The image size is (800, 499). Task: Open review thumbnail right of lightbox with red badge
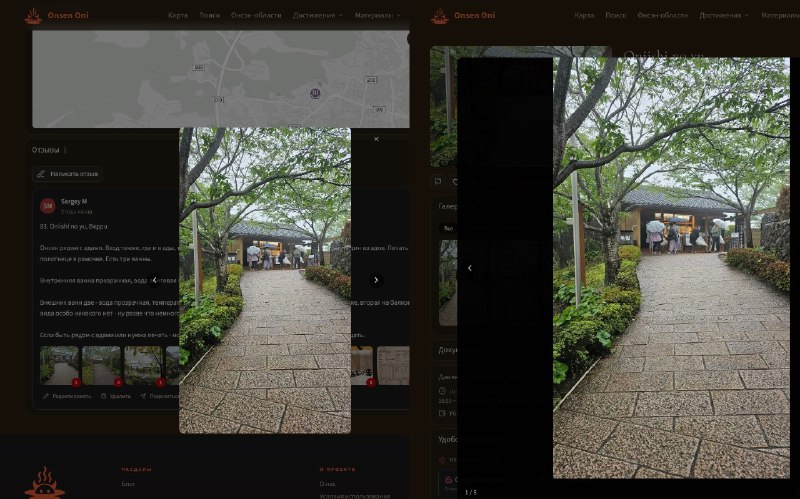click(362, 365)
